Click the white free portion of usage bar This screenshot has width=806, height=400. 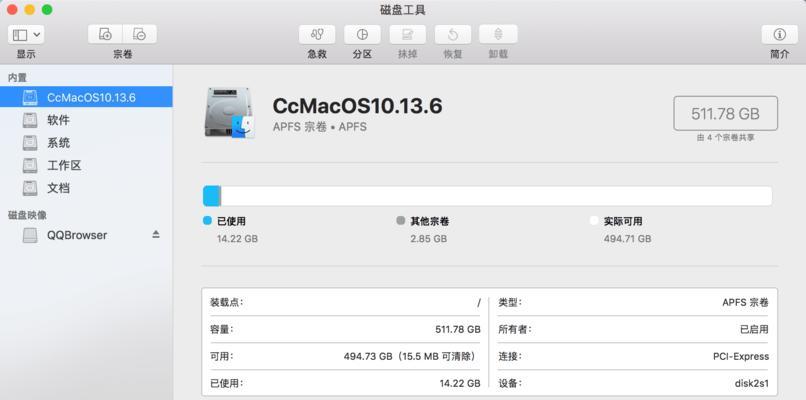coord(496,196)
